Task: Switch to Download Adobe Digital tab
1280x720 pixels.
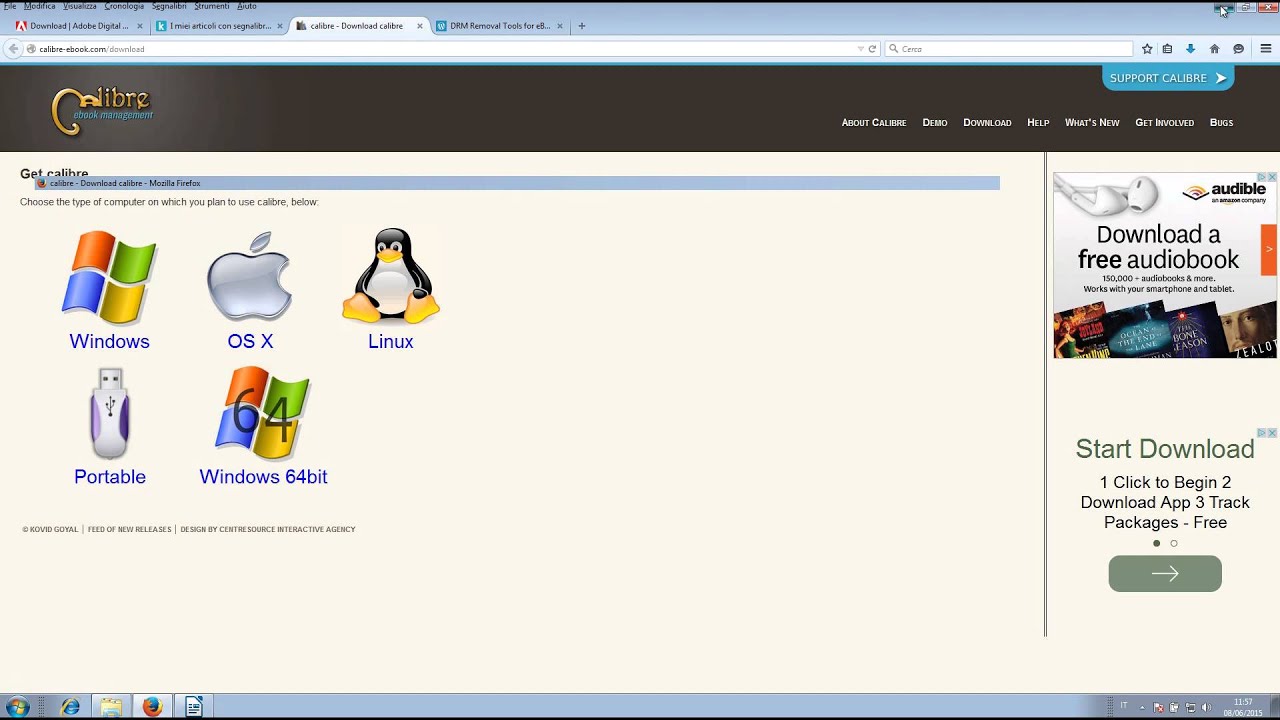Action: click(x=79, y=26)
